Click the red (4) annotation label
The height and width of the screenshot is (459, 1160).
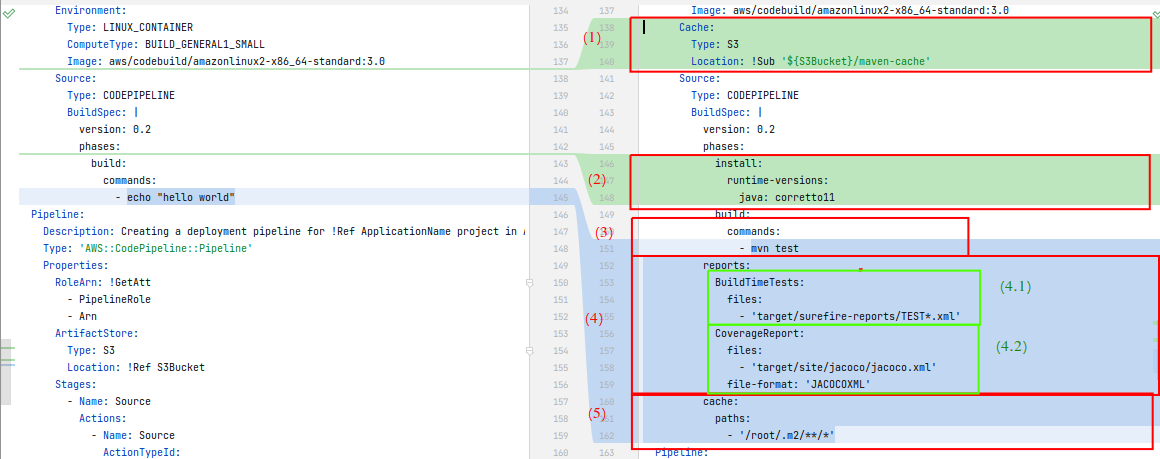[595, 318]
